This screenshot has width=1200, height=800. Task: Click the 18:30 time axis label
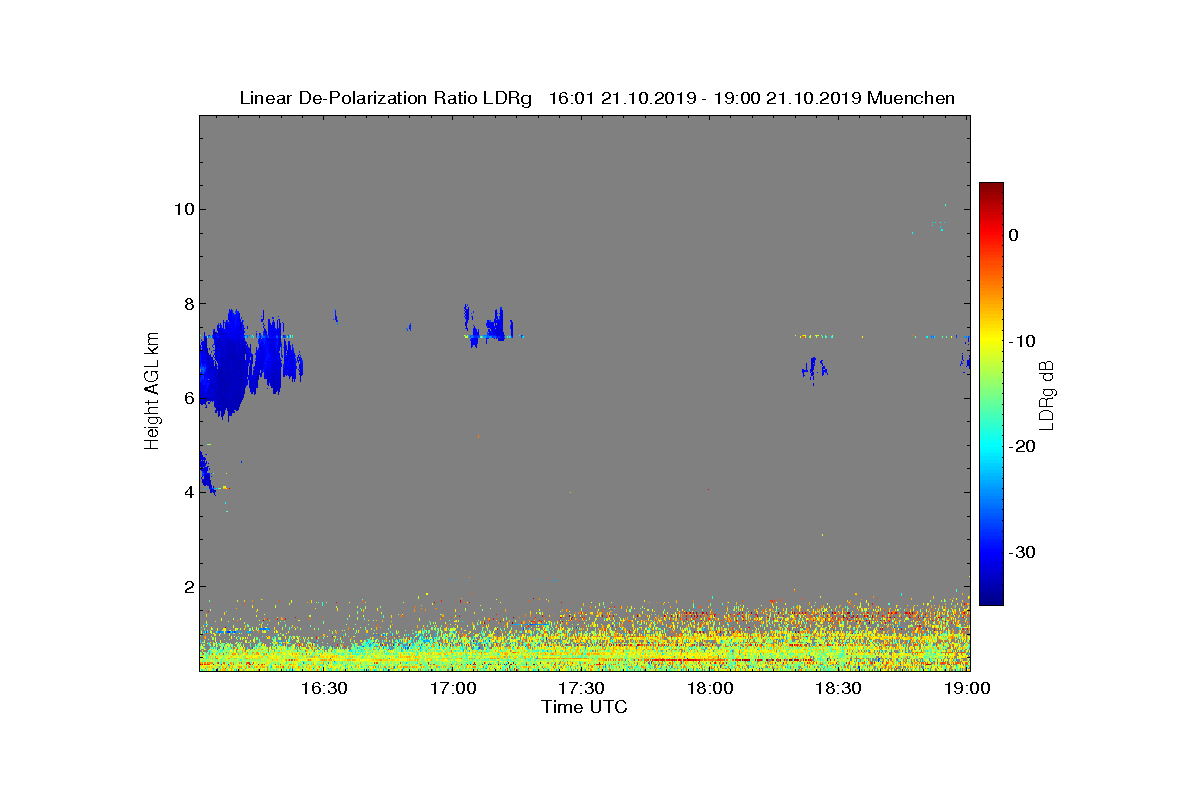coord(839,688)
